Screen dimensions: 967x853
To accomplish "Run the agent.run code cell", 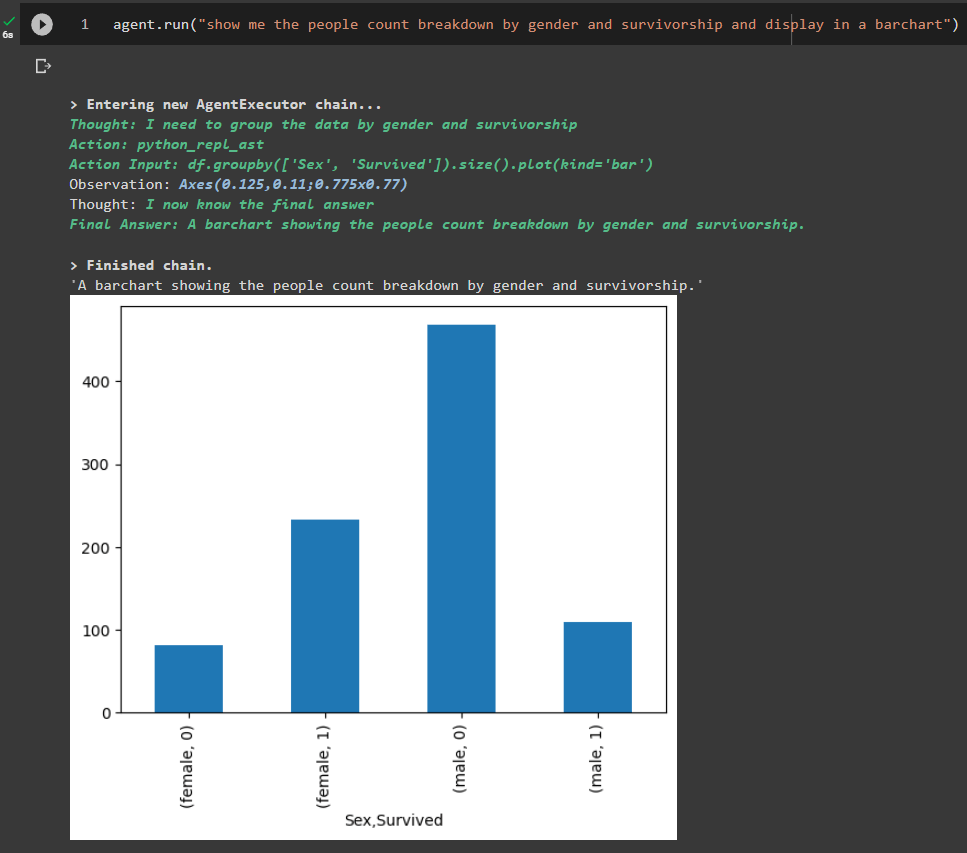I will pos(42,25).
